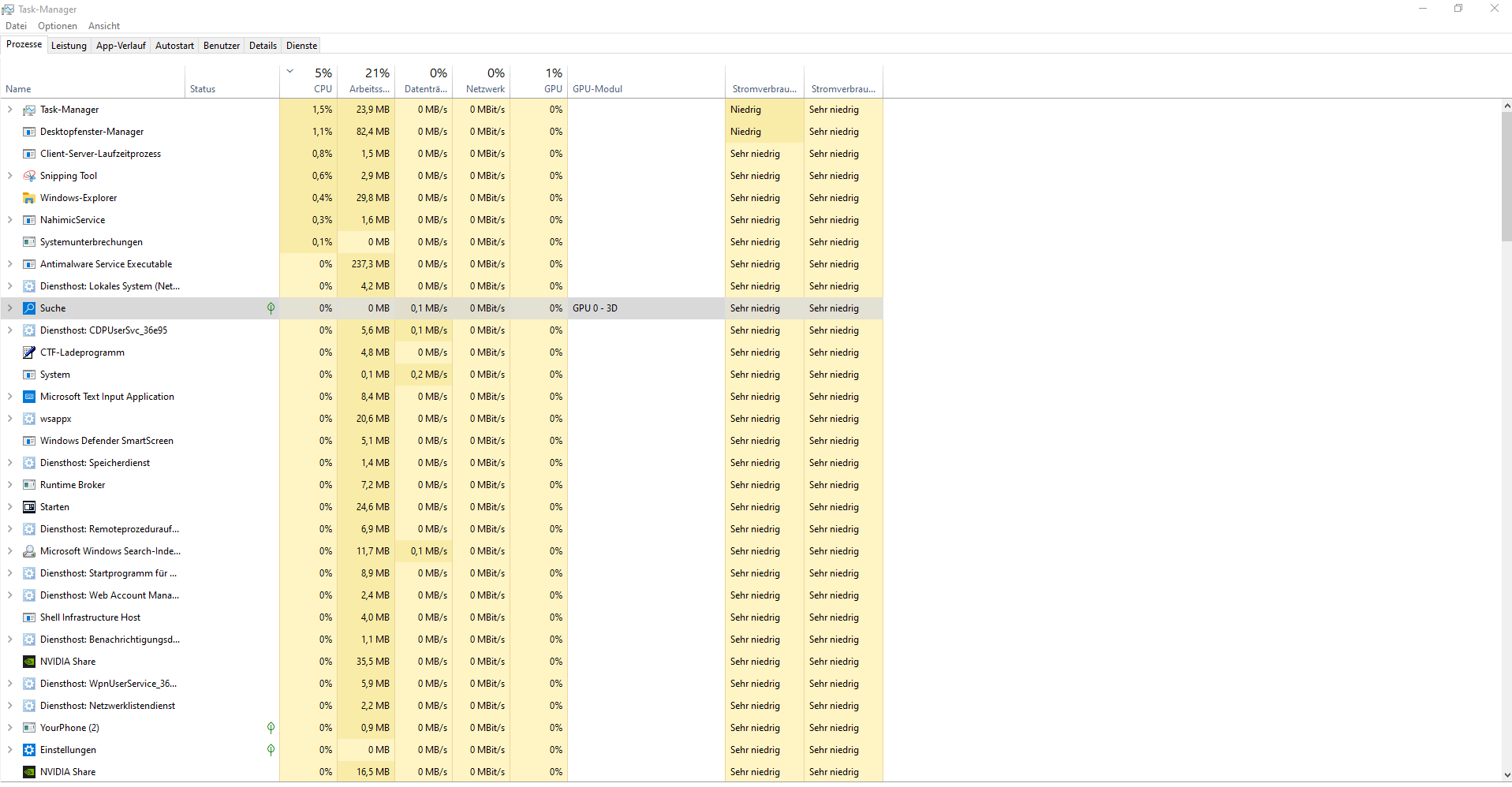1512x787 pixels.
Task: Expand the Suche process group
Action: coord(9,308)
